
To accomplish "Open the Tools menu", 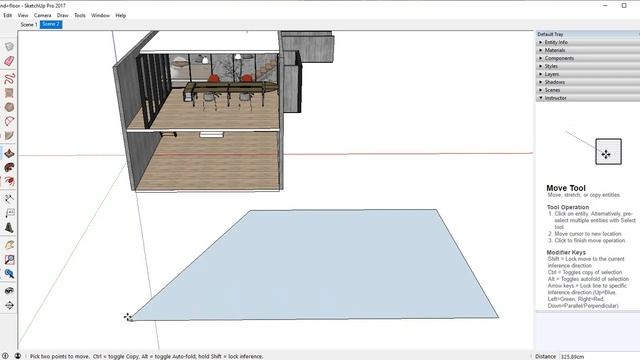I will coord(80,15).
